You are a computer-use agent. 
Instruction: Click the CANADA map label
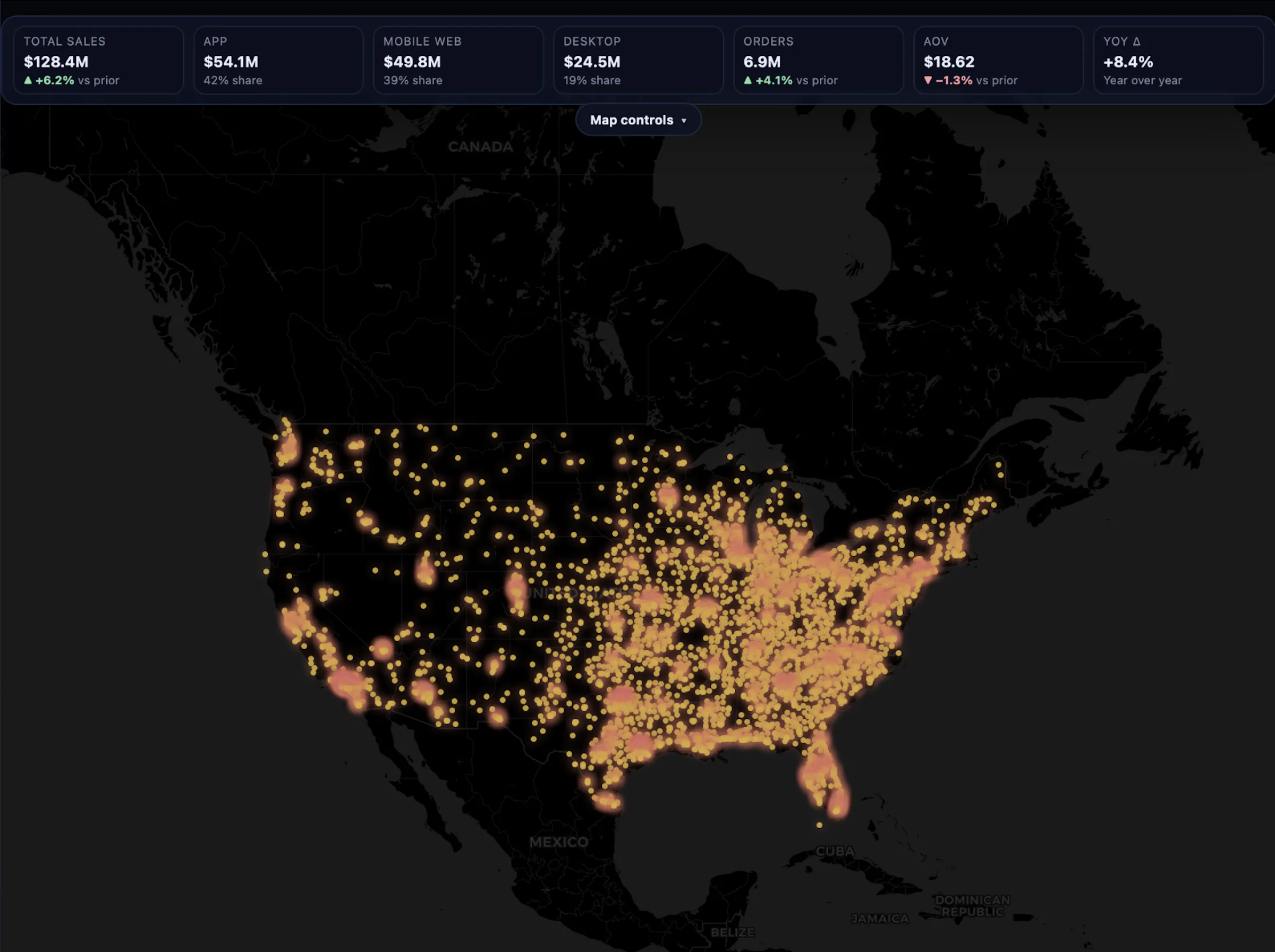click(x=480, y=147)
